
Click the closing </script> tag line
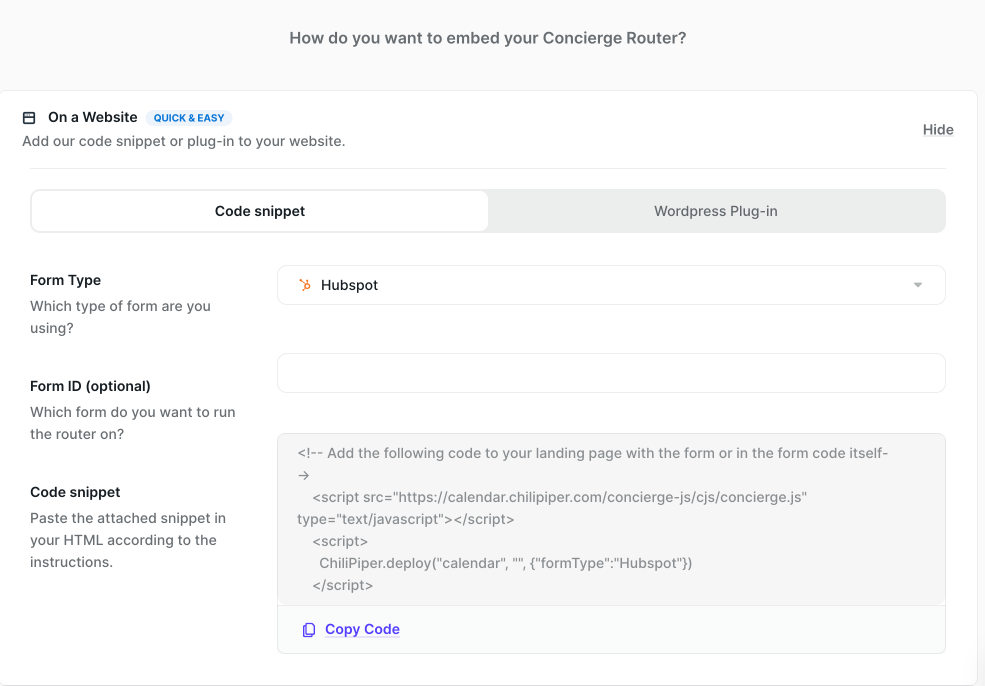[342, 585]
